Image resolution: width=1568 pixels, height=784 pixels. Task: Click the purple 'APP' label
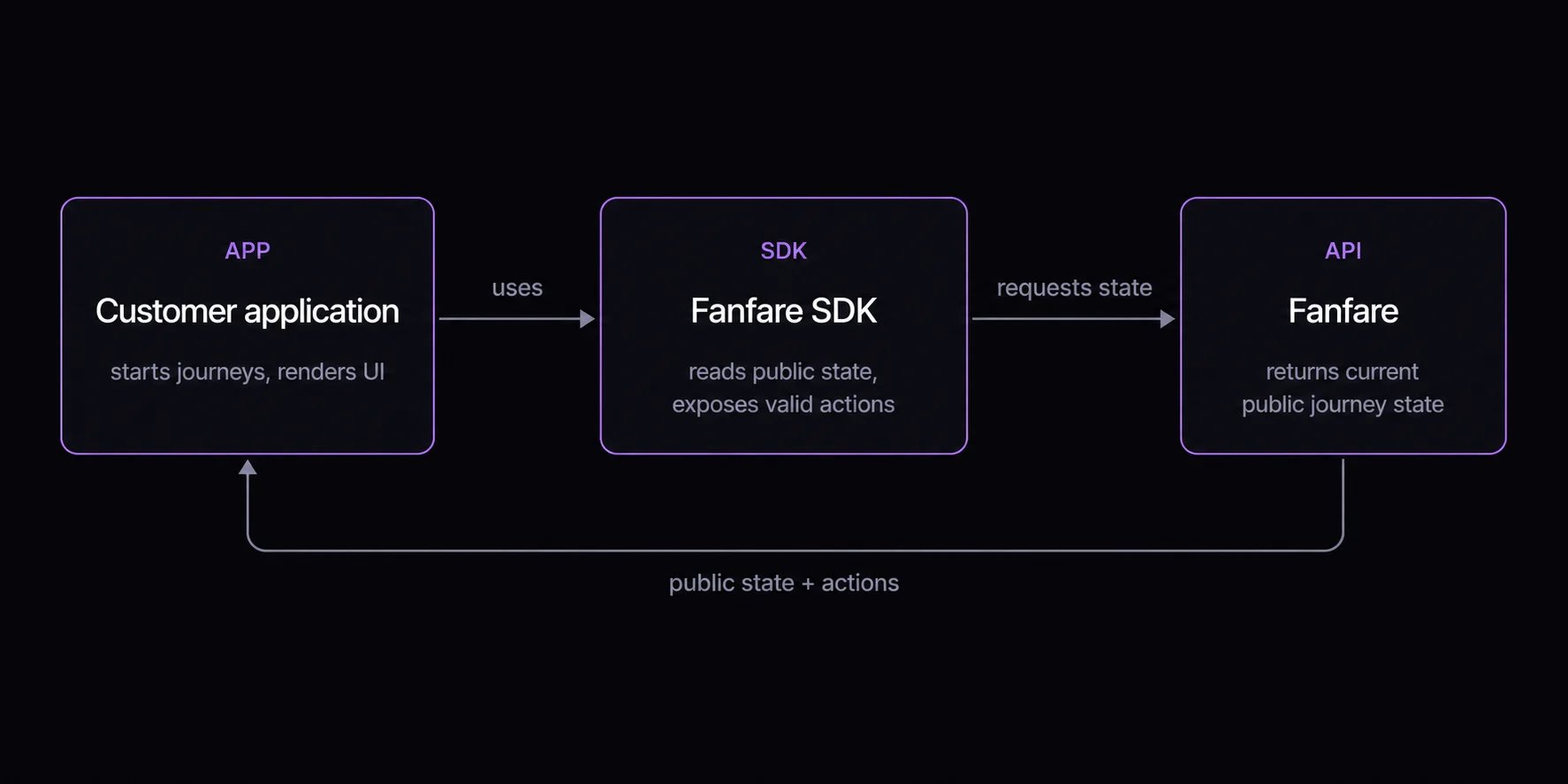247,251
